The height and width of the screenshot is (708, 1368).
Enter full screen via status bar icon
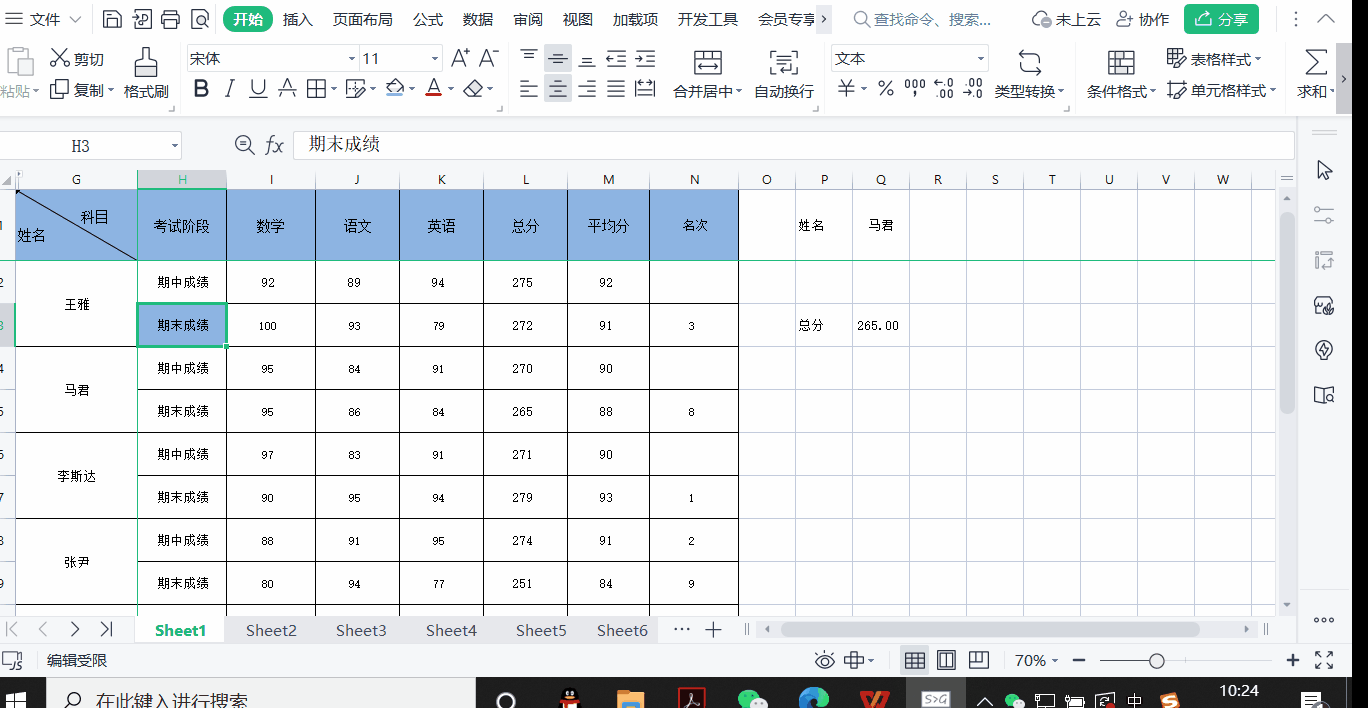(x=1324, y=660)
